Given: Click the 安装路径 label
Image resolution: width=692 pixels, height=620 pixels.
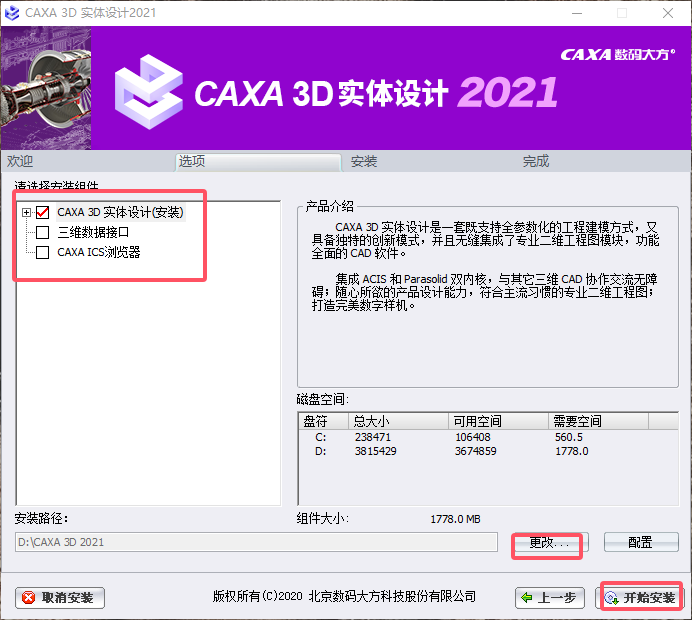Looking at the screenshot, I should tap(41, 519).
